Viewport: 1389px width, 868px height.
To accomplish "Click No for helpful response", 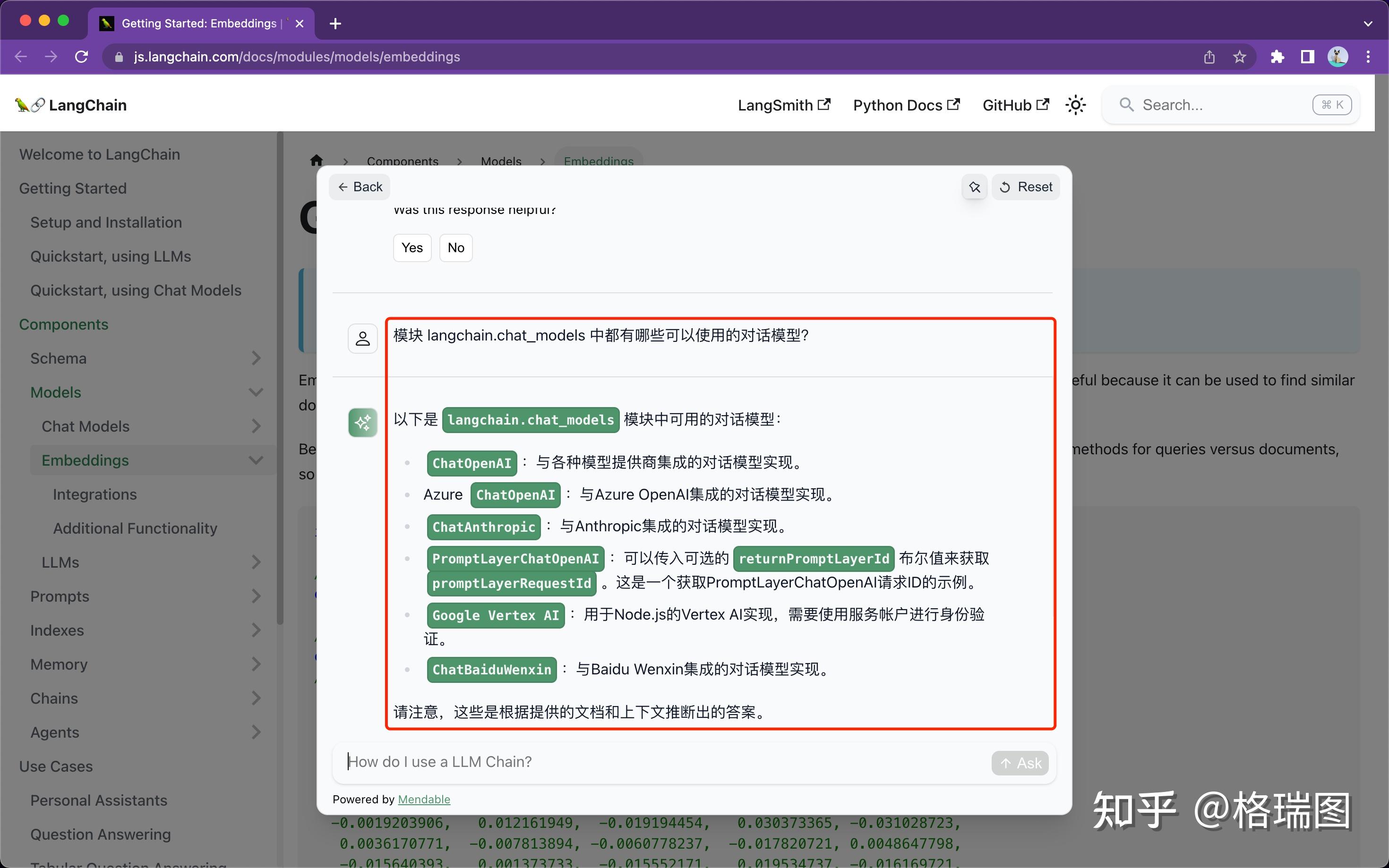I will [x=456, y=248].
